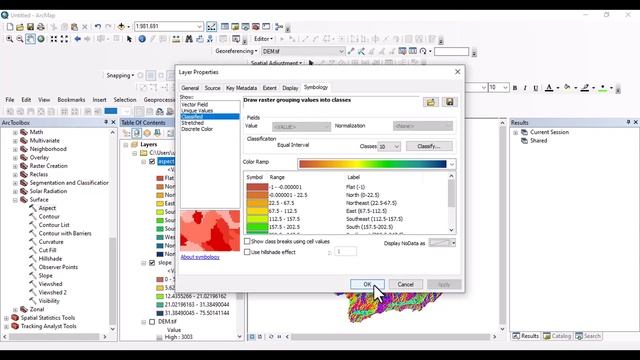Click Northeast (22.5-67.5) symbol swatch

point(257,203)
